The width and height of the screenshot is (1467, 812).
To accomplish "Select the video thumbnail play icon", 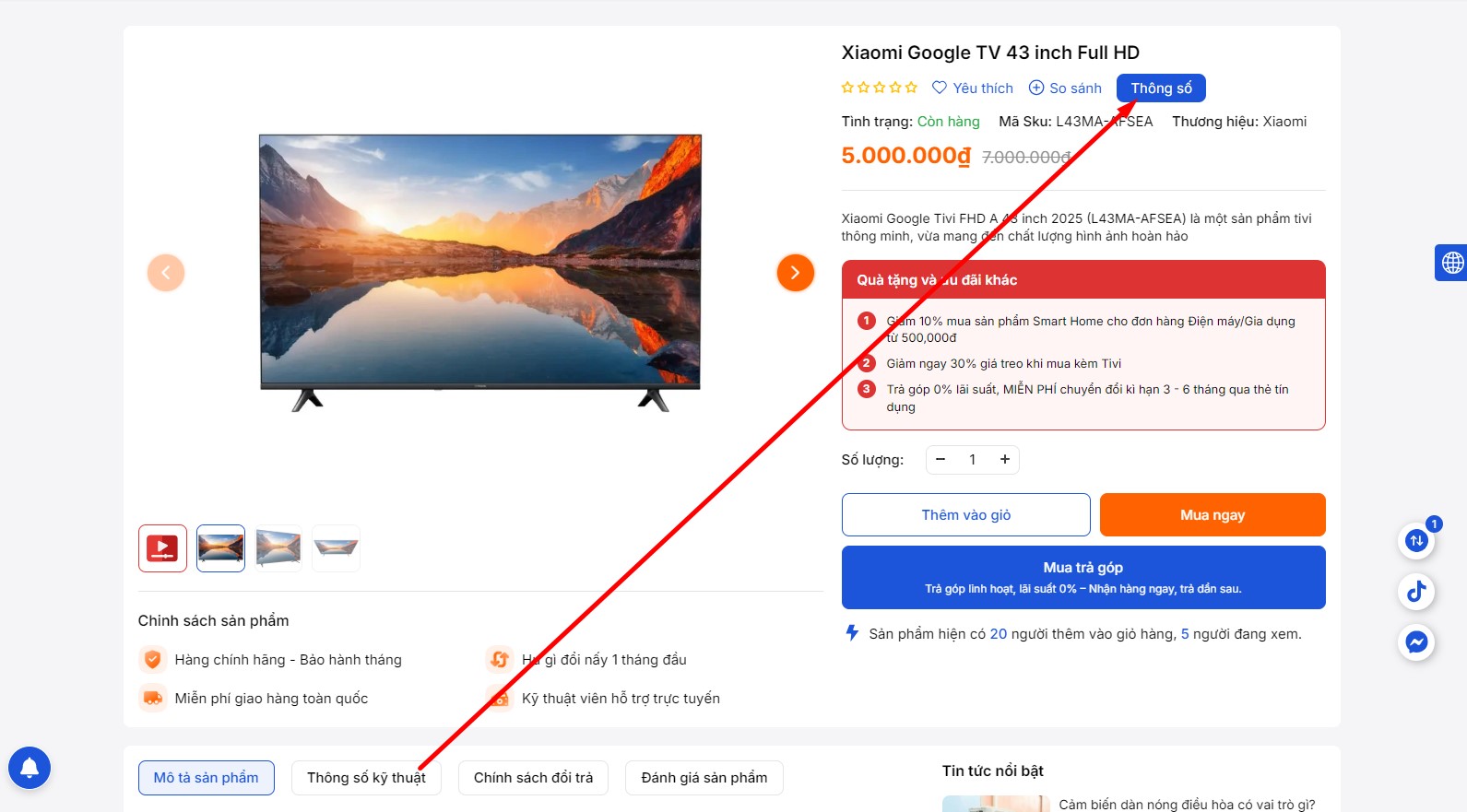I will (x=162, y=548).
